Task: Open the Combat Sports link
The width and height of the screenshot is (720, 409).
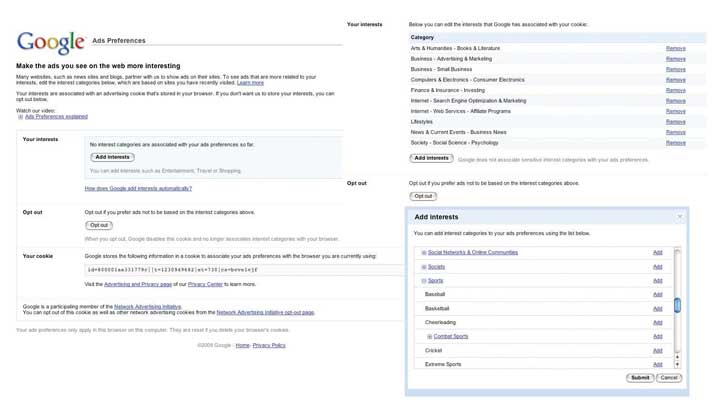Action: (x=451, y=337)
